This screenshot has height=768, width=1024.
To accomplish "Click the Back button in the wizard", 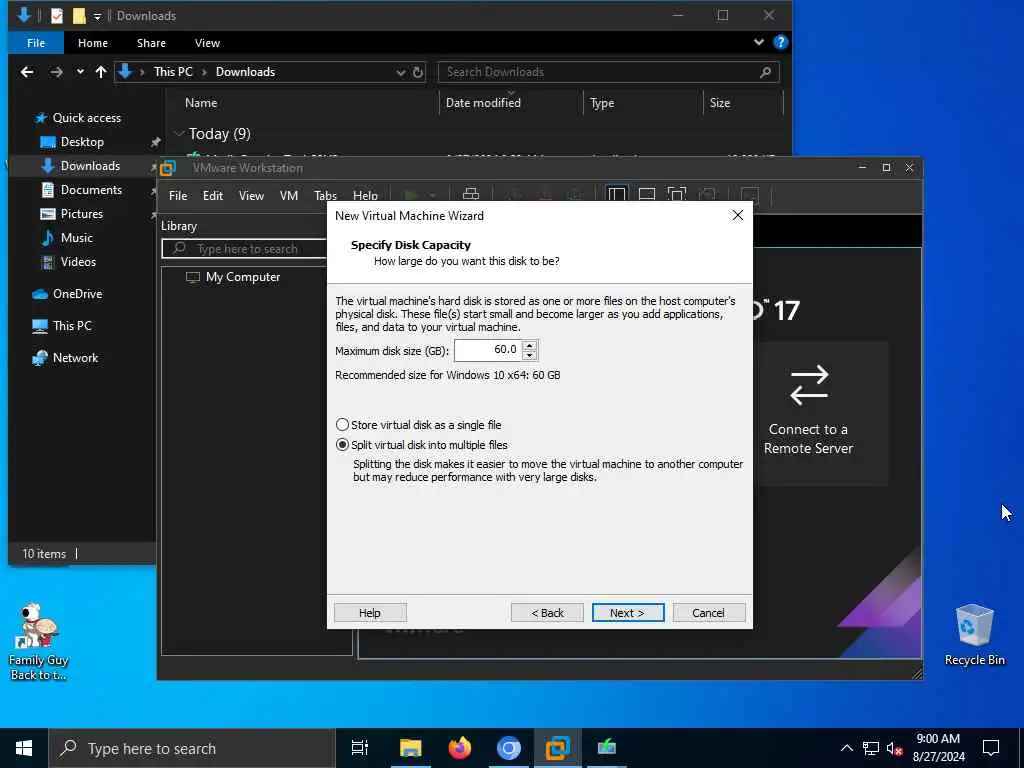I will click(x=547, y=613).
